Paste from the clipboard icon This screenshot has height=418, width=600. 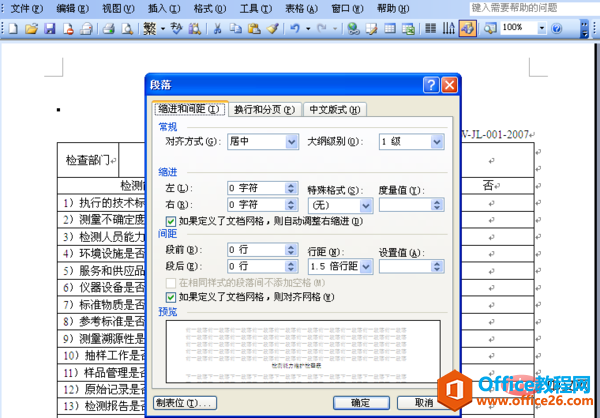coord(254,29)
